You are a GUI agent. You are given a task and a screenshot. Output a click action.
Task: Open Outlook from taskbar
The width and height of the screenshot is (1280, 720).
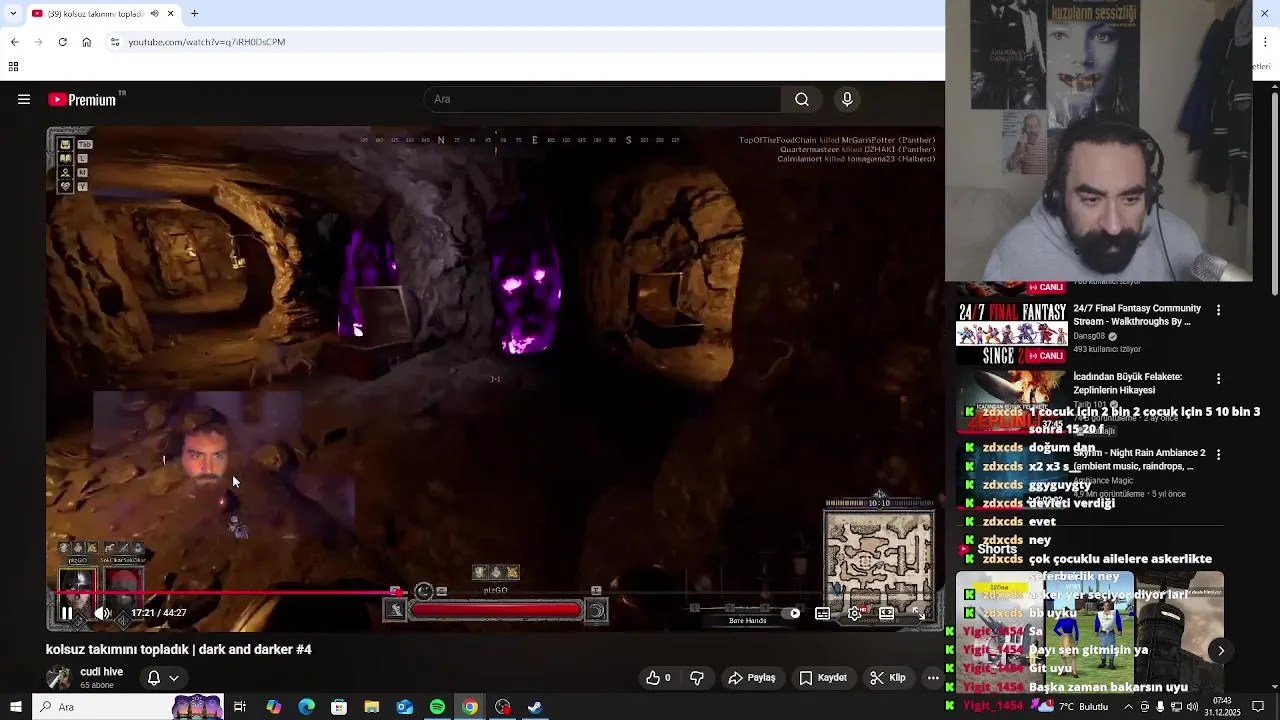pos(404,707)
